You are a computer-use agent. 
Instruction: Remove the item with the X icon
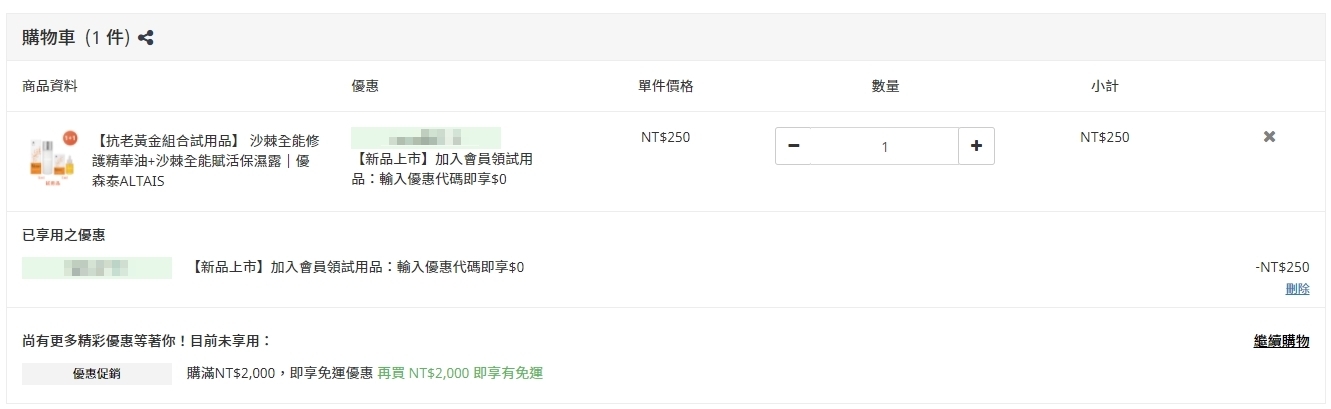1269,137
